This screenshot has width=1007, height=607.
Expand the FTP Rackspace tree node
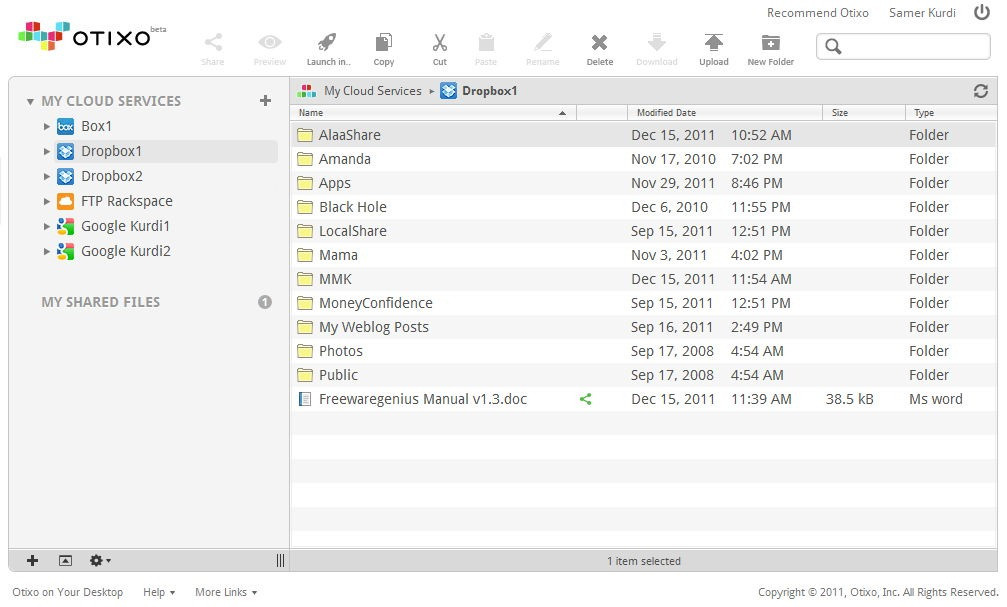[46, 202]
